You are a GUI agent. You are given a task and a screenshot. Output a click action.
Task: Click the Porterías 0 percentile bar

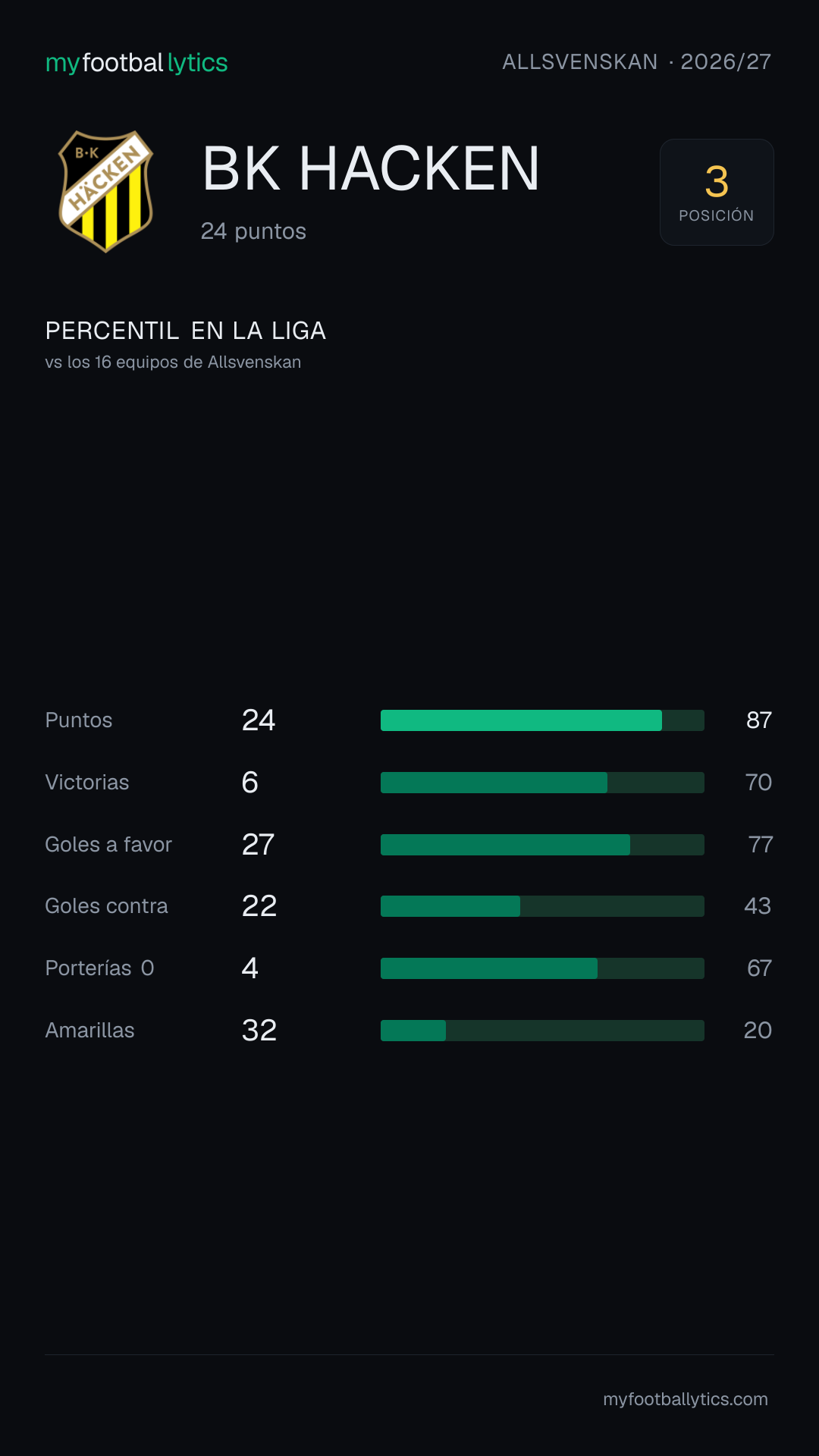[542, 968]
